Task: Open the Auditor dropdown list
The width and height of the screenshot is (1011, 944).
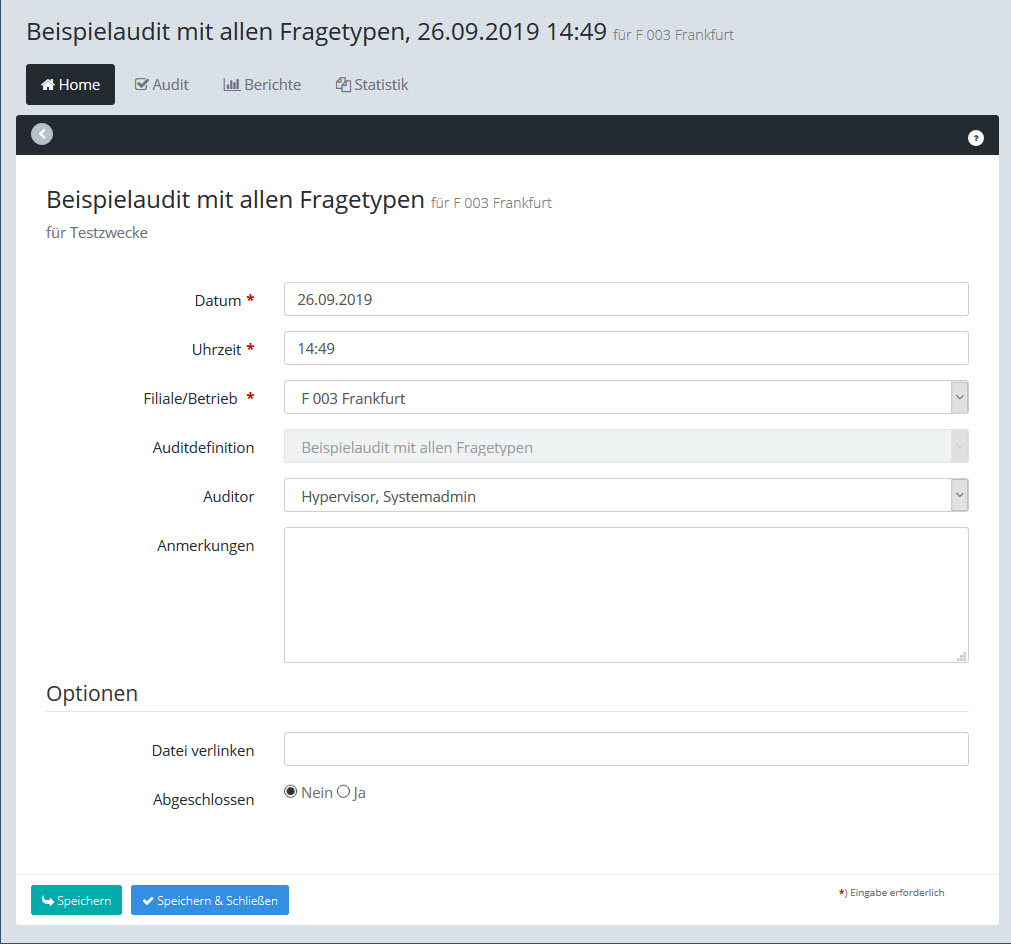Action: click(959, 495)
